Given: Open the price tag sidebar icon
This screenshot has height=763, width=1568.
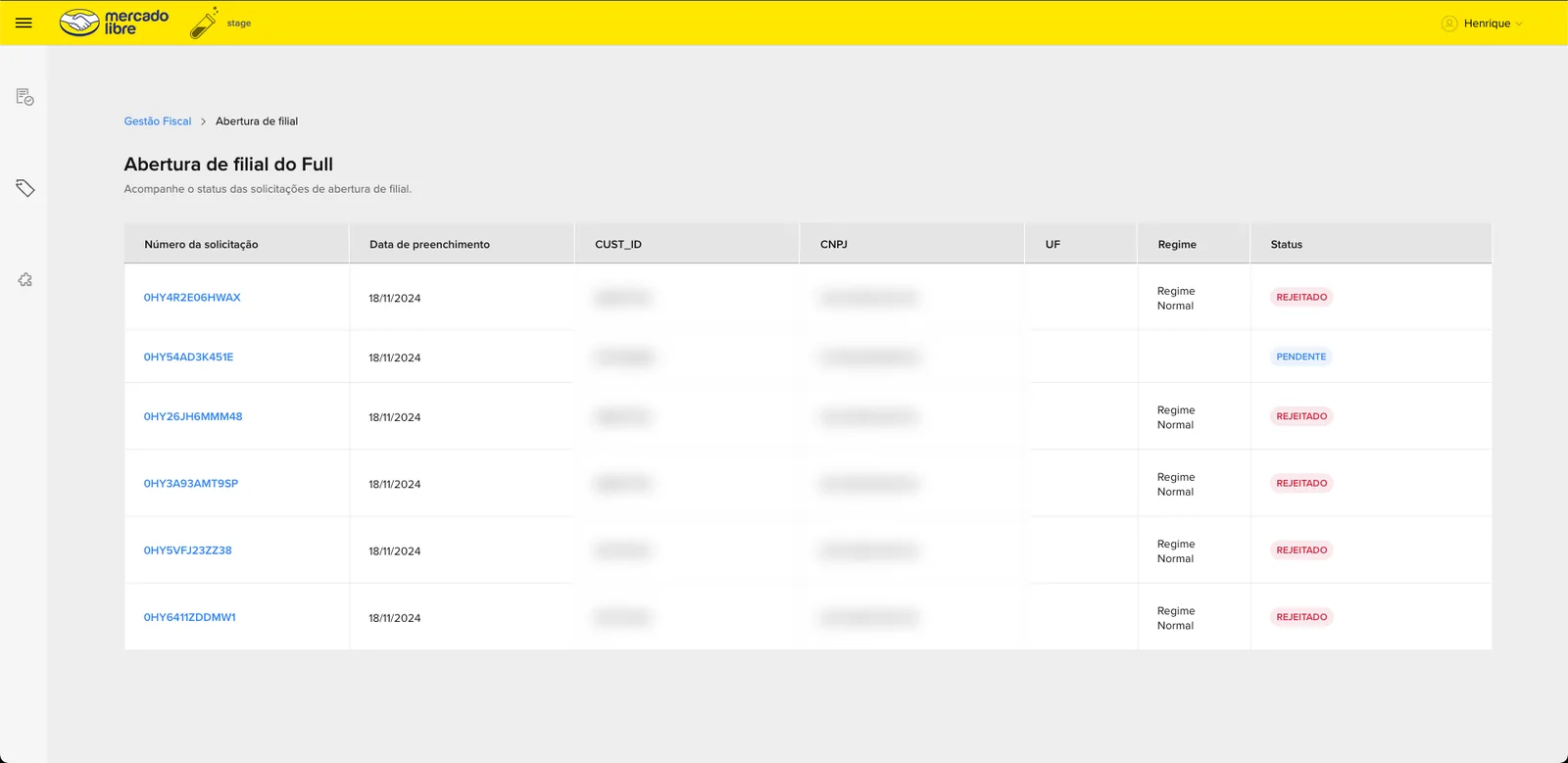Looking at the screenshot, I should click(x=24, y=188).
